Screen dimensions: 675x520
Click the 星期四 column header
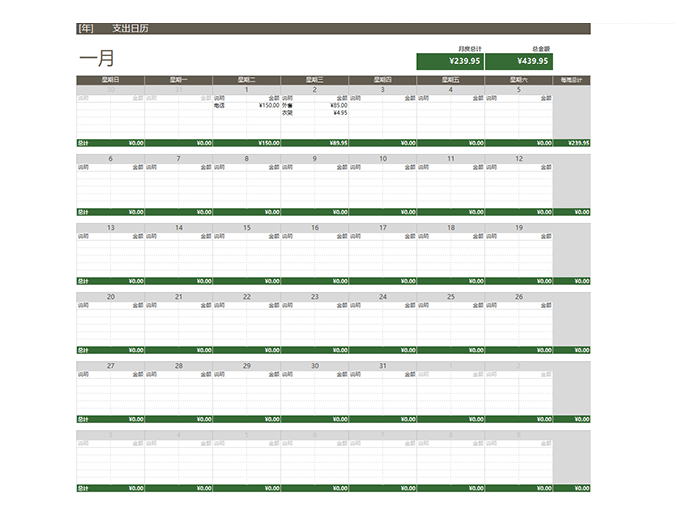[x=383, y=80]
